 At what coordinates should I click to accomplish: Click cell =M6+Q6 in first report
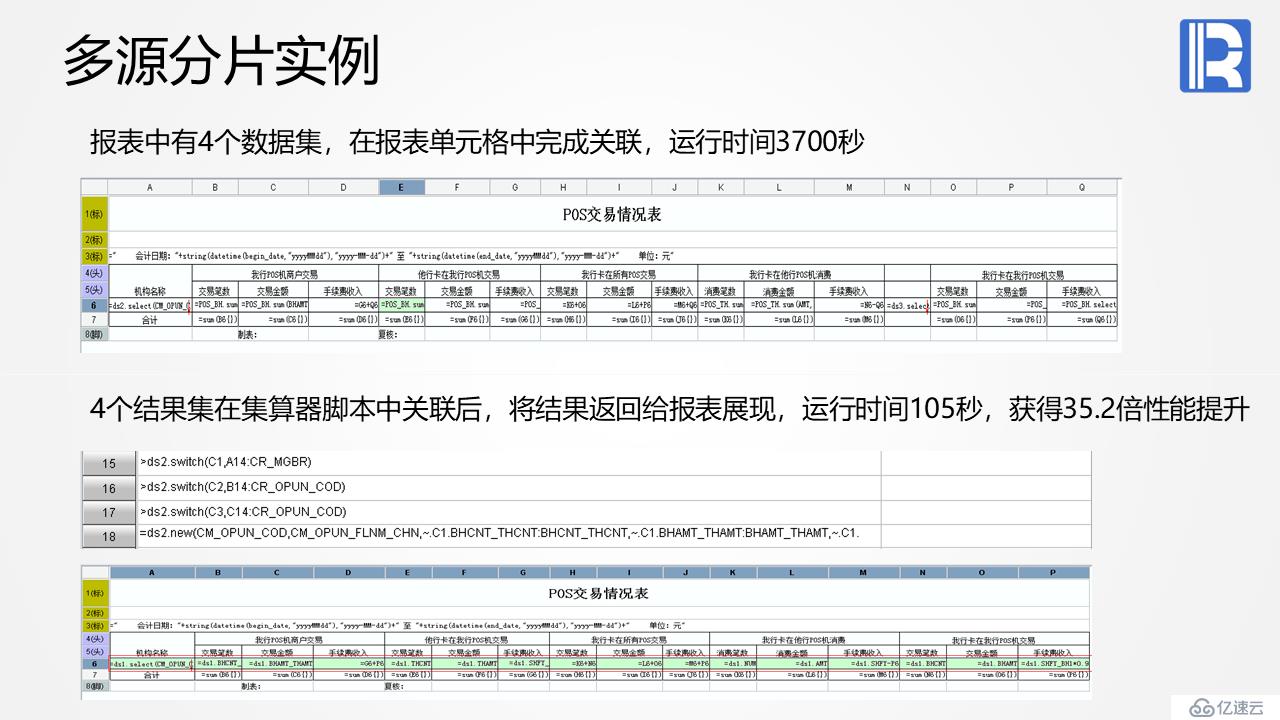point(675,305)
